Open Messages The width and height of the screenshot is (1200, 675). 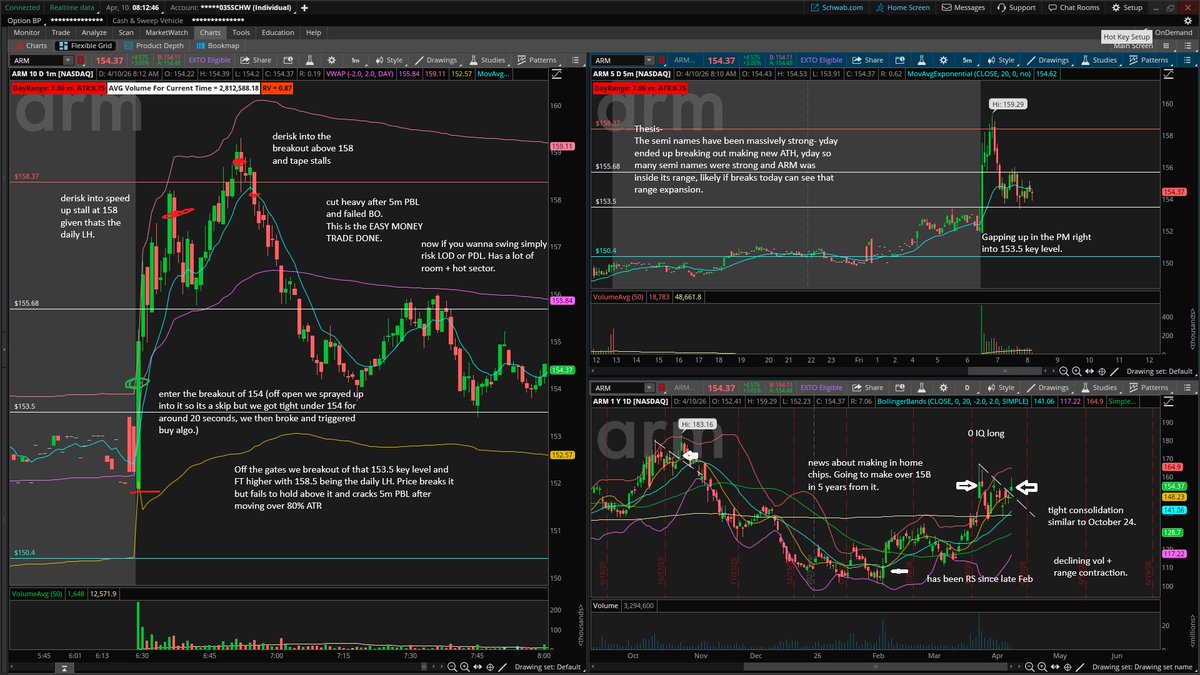tap(963, 8)
